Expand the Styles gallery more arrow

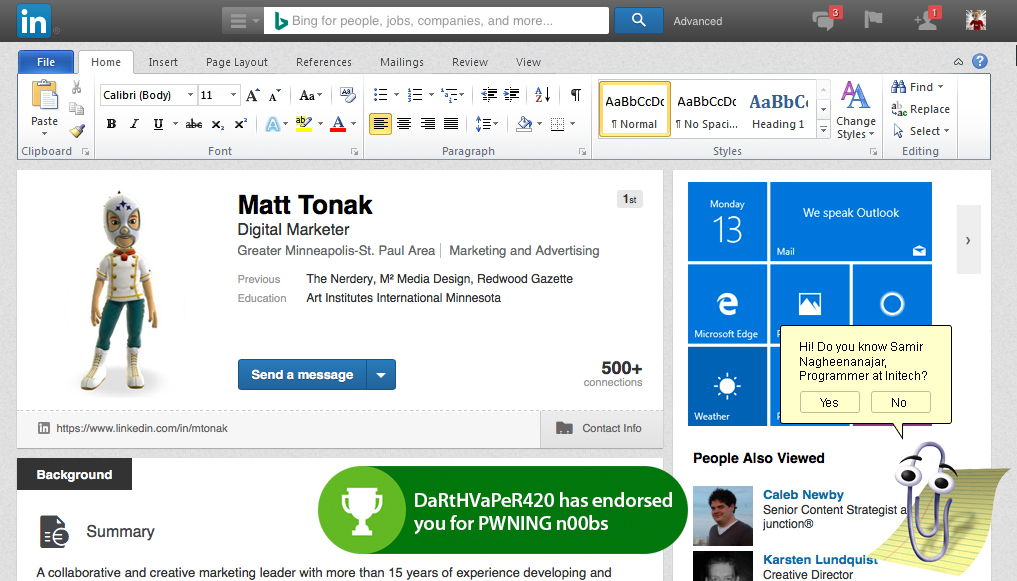coord(823,130)
